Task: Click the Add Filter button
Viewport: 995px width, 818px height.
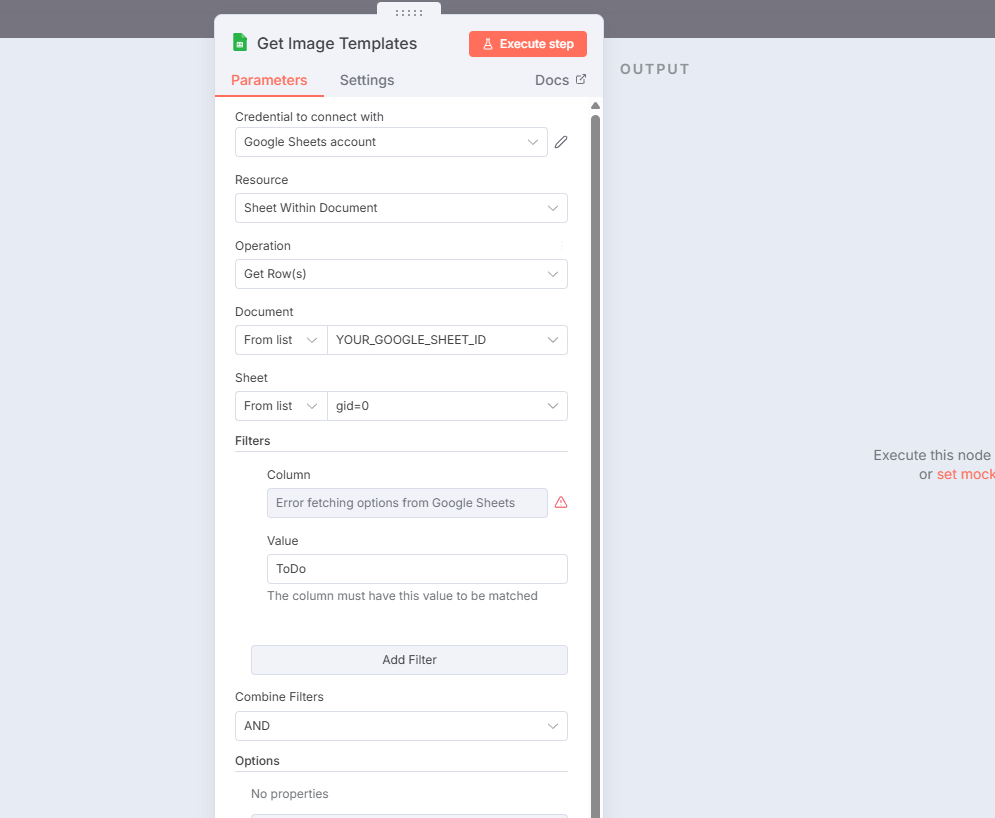Action: pyautogui.click(x=409, y=660)
